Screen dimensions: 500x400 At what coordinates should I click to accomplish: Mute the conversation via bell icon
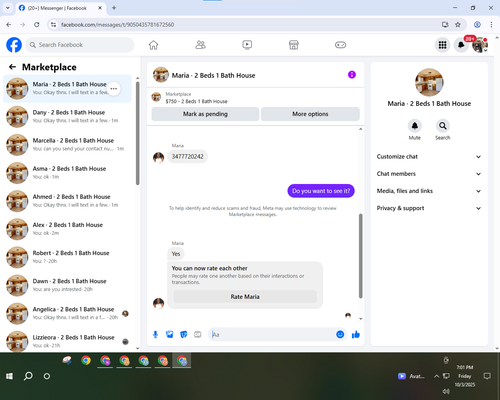[415, 126]
